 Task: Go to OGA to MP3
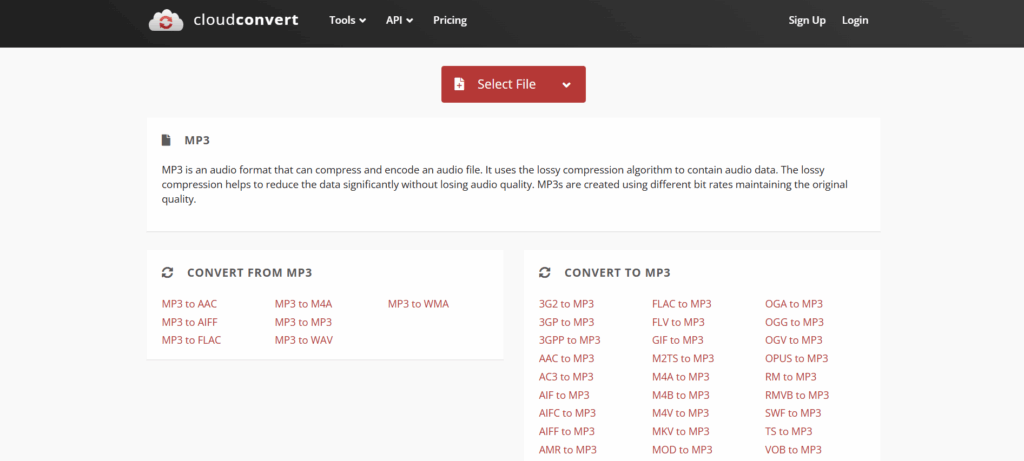coord(794,304)
